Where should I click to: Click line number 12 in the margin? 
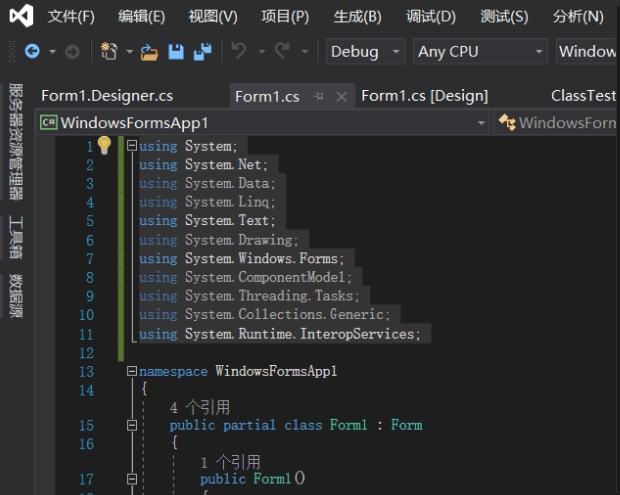pos(87,353)
